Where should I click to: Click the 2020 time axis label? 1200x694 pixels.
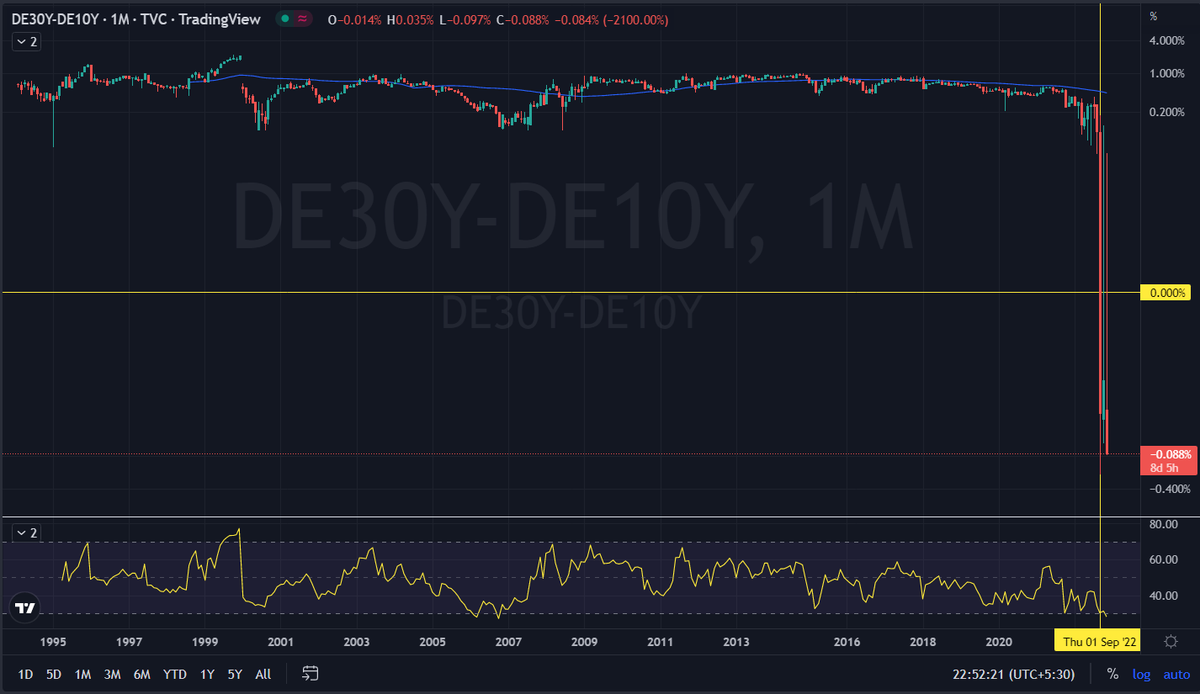[x=999, y=640]
